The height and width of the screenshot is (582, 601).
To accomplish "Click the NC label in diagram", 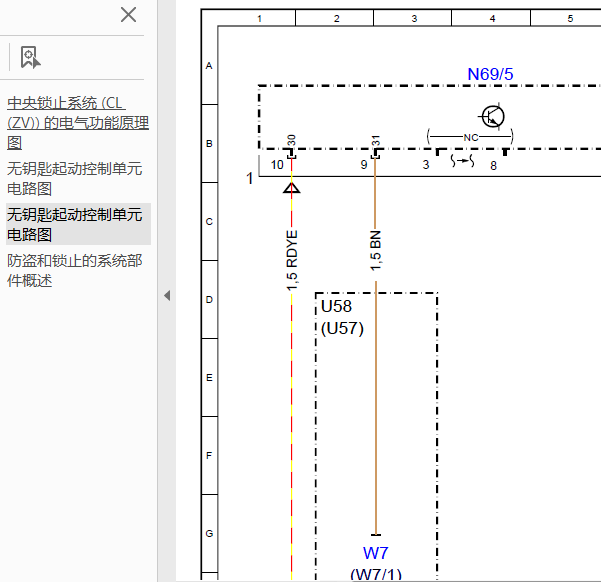I will 471,137.
